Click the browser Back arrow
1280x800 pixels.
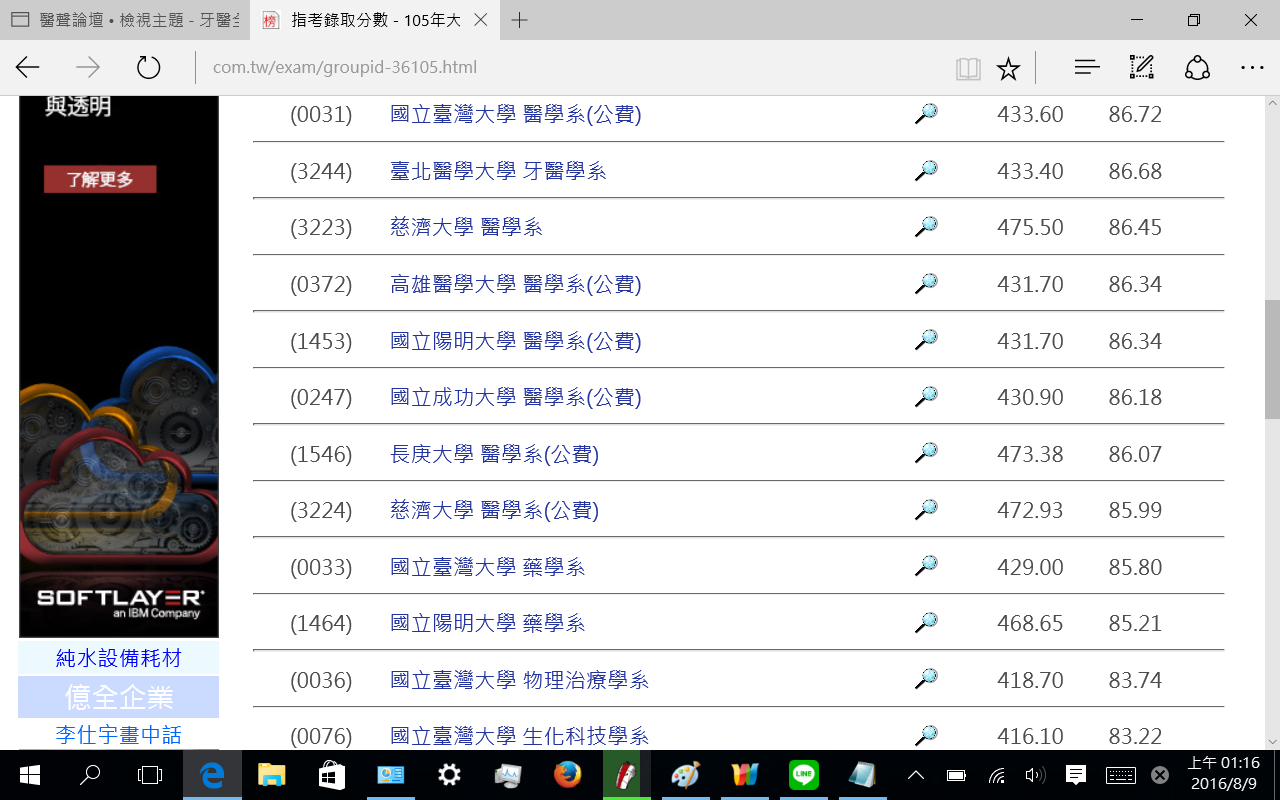[x=27, y=68]
